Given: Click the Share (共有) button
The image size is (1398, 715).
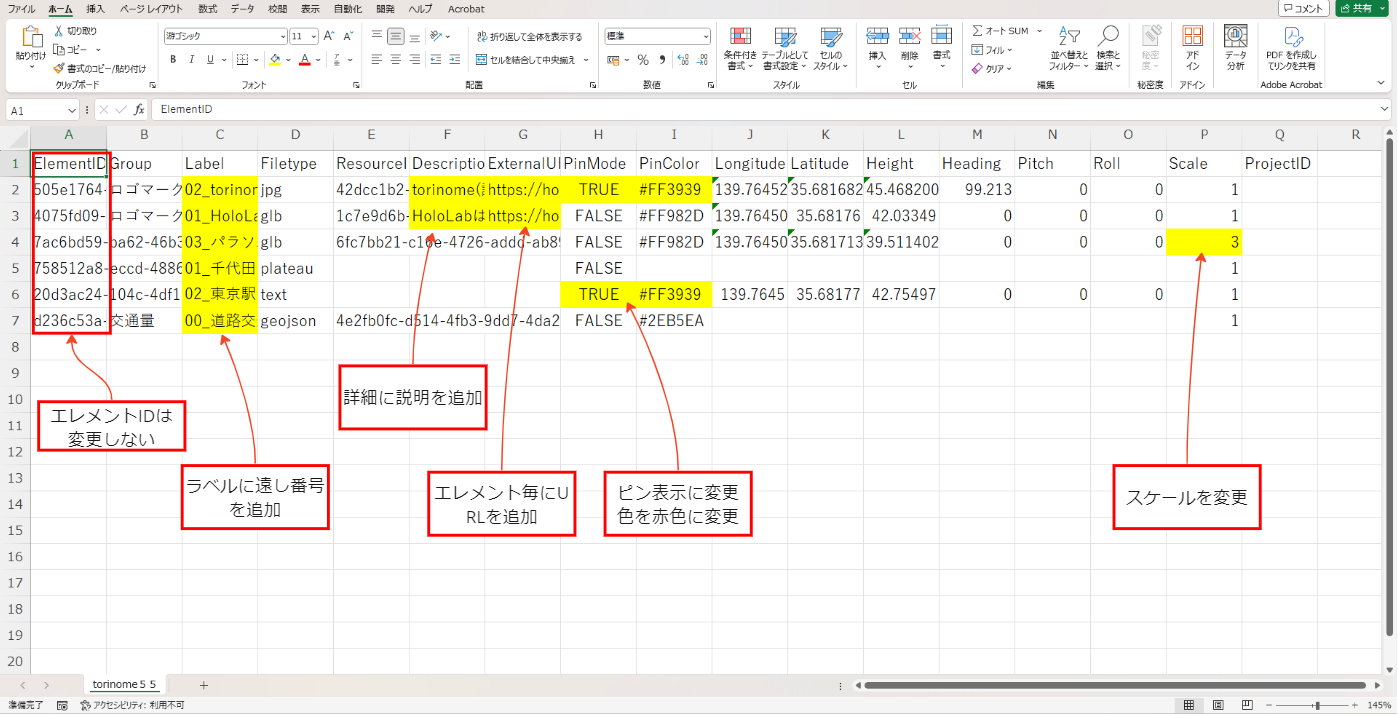Looking at the screenshot, I should click(1360, 8).
